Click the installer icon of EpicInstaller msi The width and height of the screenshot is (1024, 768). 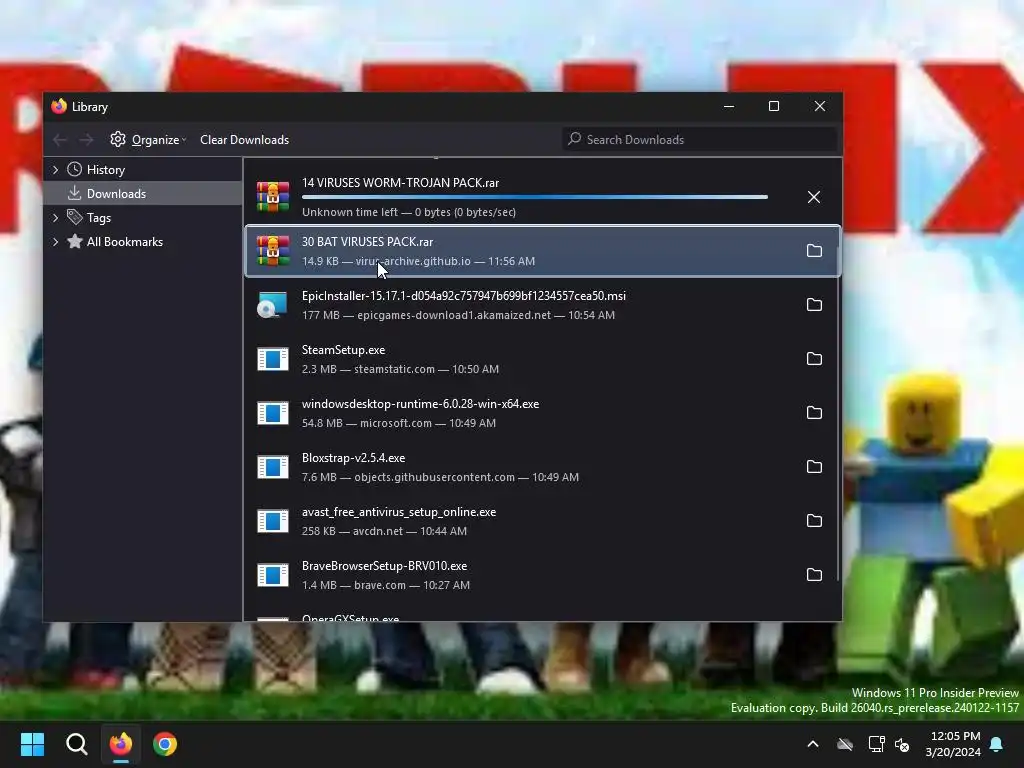273,305
